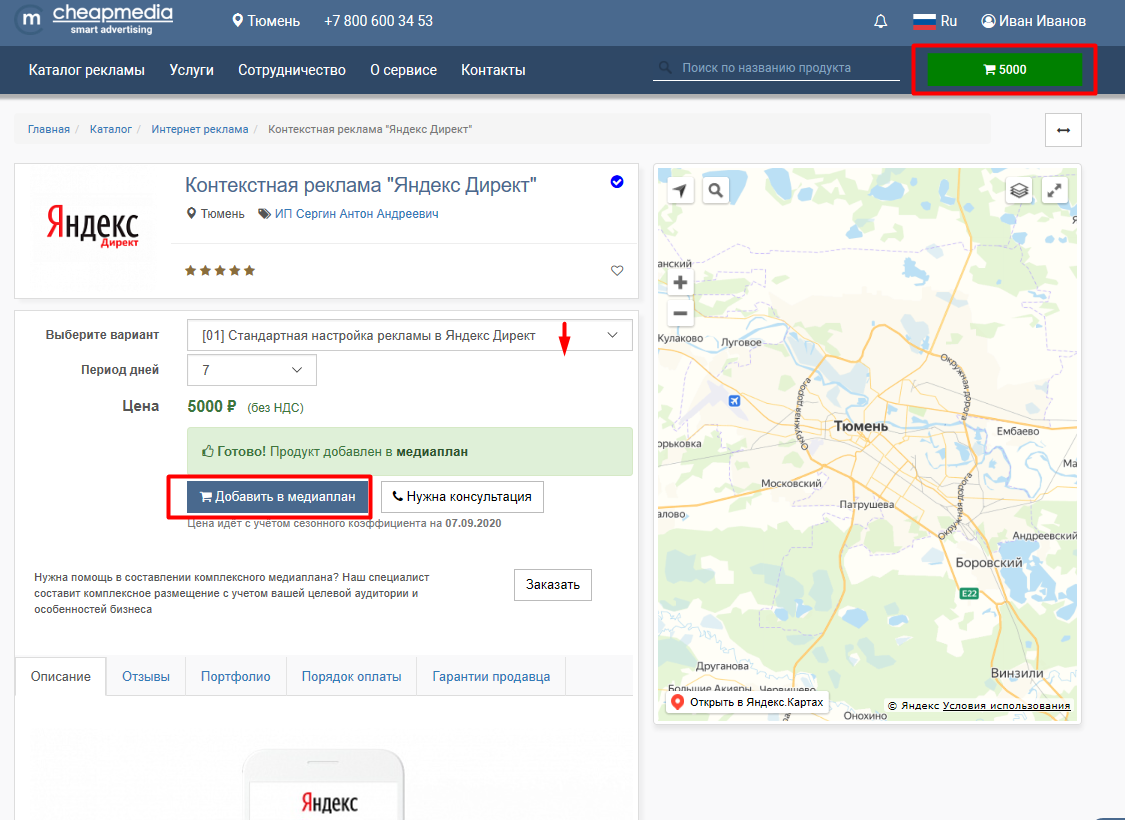Open the green cart button showing 5000
The height and width of the screenshot is (820, 1125).
coord(1004,70)
